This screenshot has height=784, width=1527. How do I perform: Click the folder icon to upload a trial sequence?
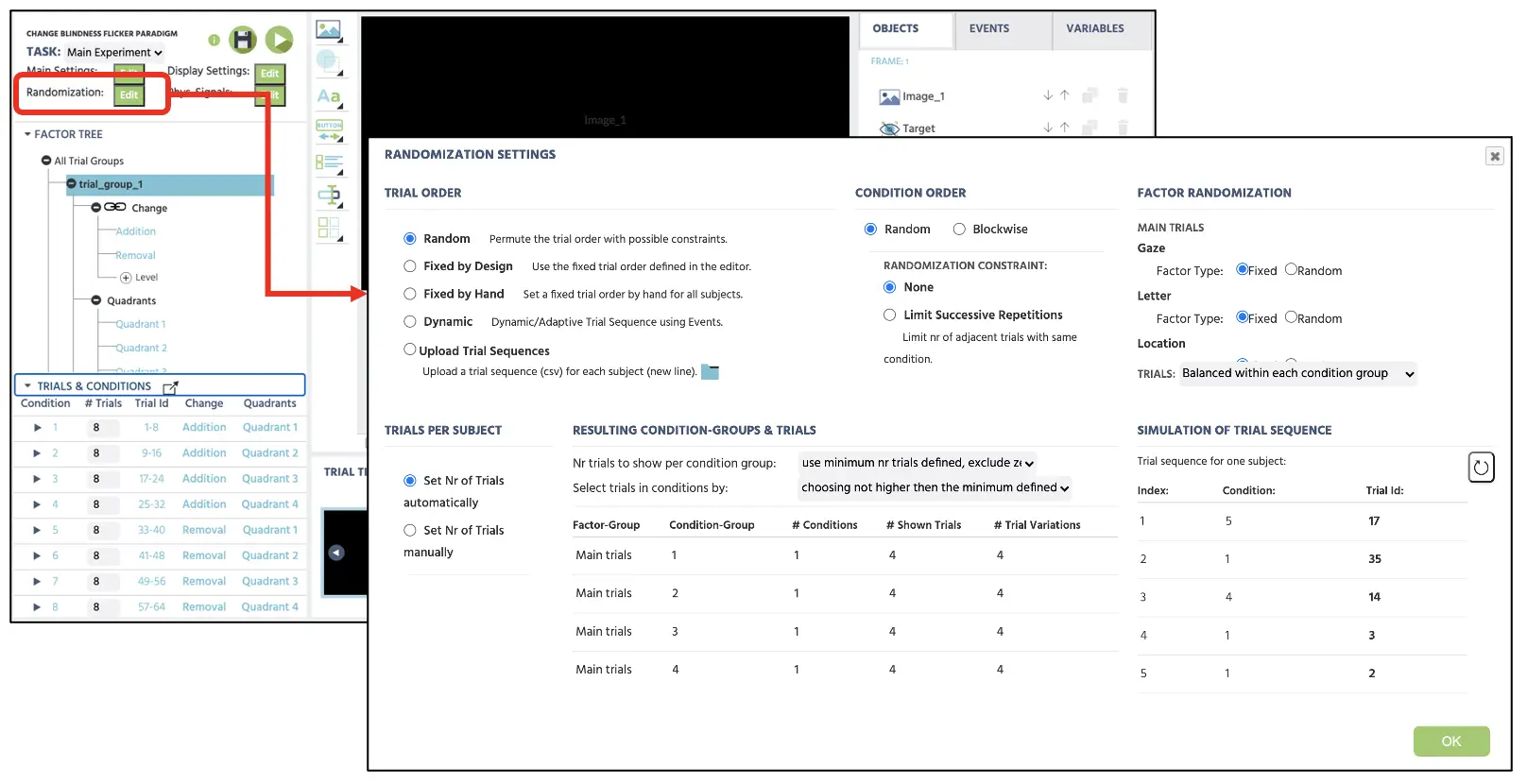[710, 372]
